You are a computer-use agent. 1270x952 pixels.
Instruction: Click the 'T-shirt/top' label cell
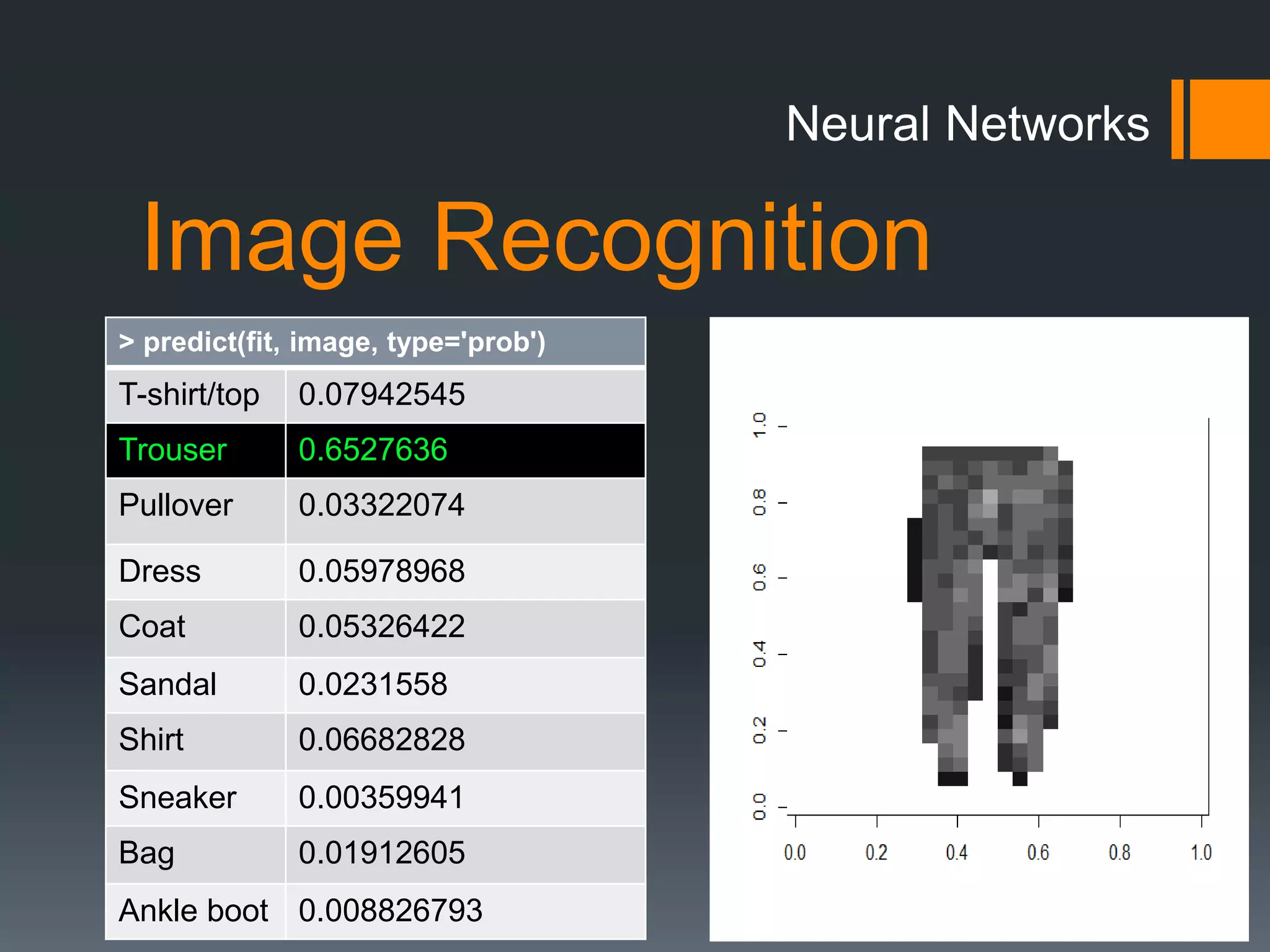point(195,395)
